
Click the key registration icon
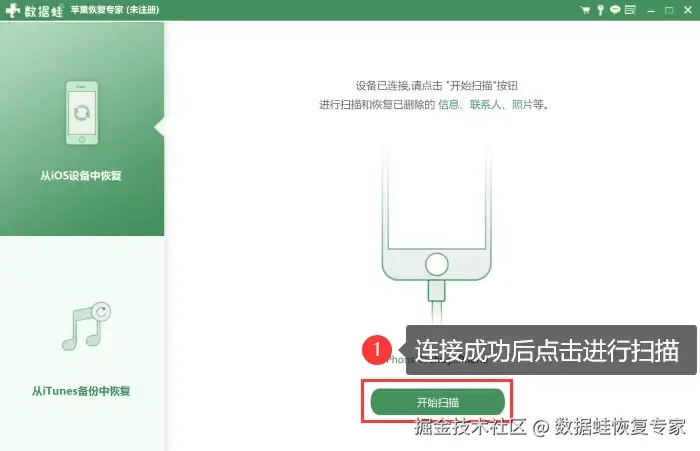click(x=600, y=10)
